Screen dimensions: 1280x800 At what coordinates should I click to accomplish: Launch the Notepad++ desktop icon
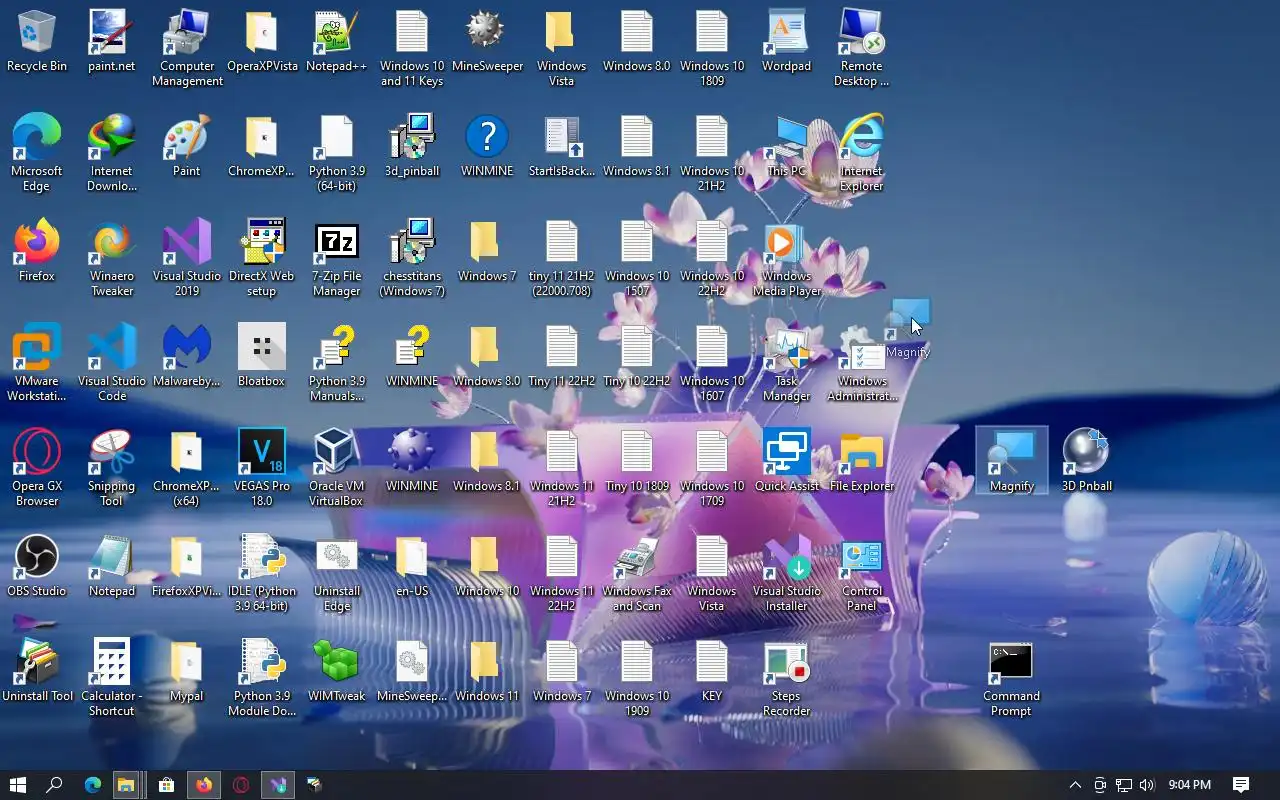tap(337, 42)
